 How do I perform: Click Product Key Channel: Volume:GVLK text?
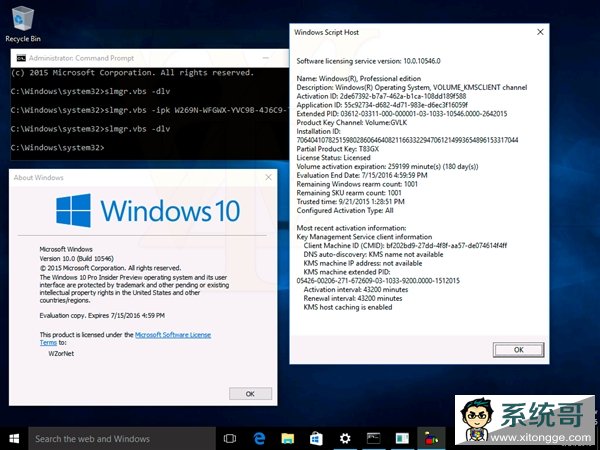(x=352, y=122)
